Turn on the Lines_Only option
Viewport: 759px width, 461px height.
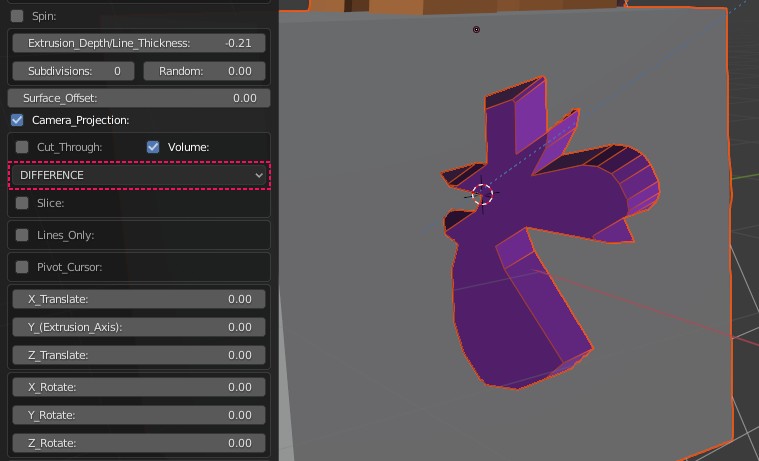[22, 235]
